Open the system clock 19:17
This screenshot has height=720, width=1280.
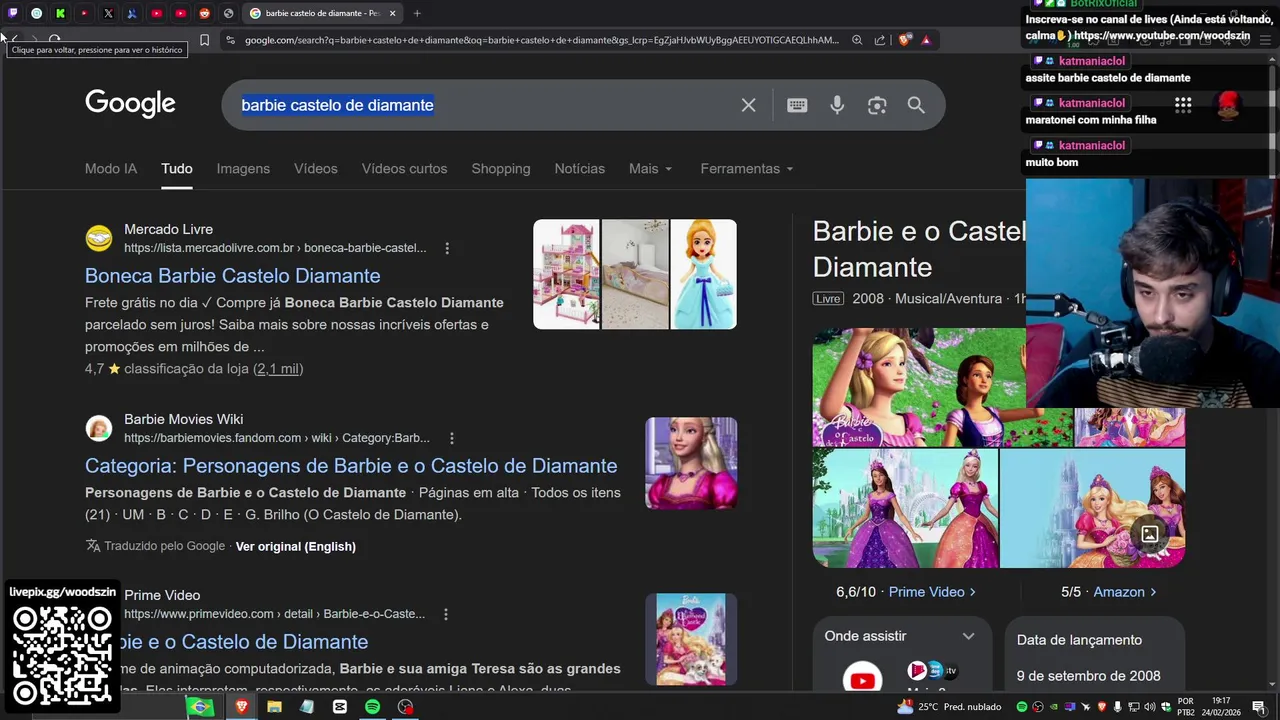click(x=1220, y=707)
